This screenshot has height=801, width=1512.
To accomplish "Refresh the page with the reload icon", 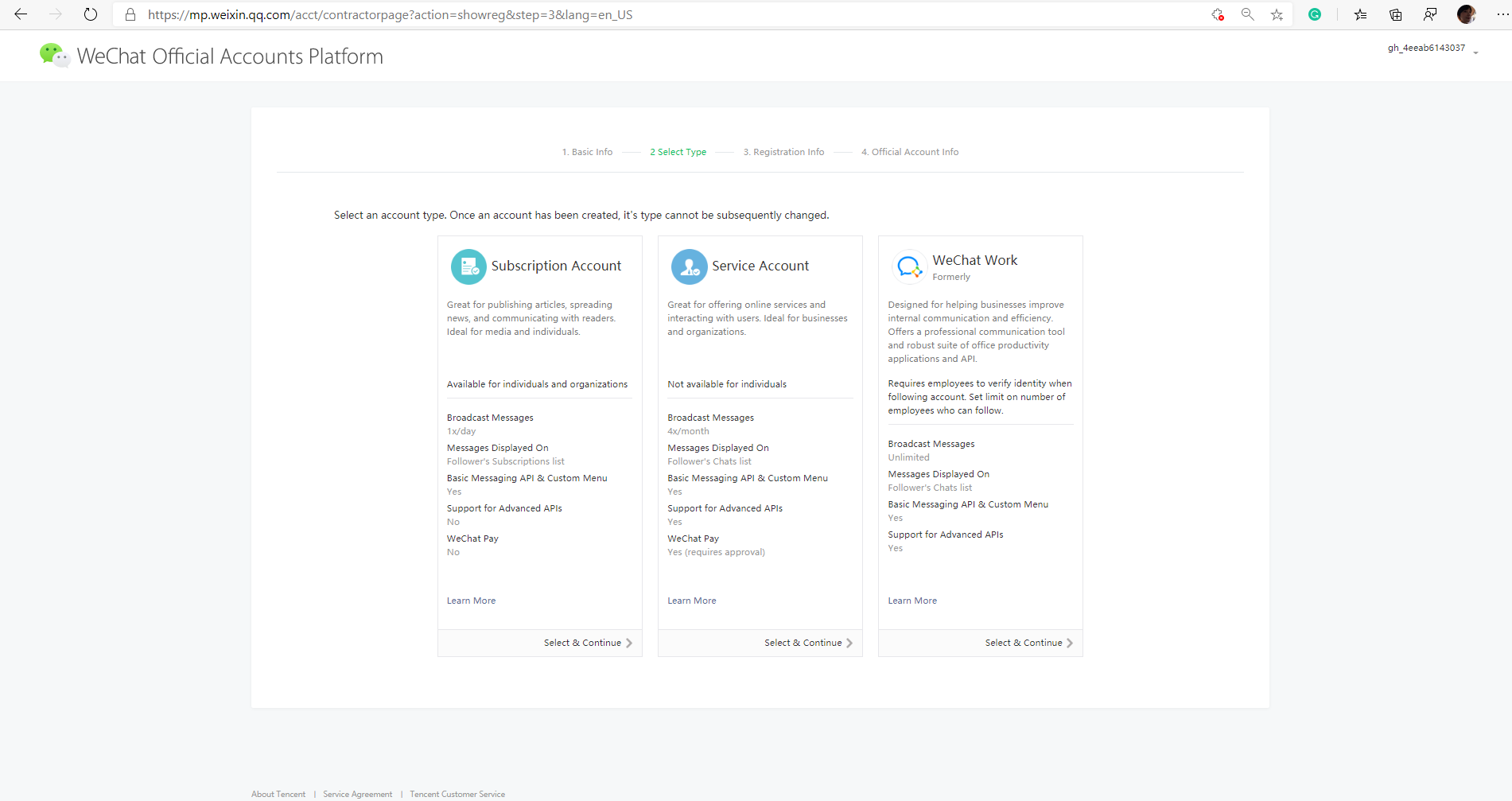I will point(91,14).
